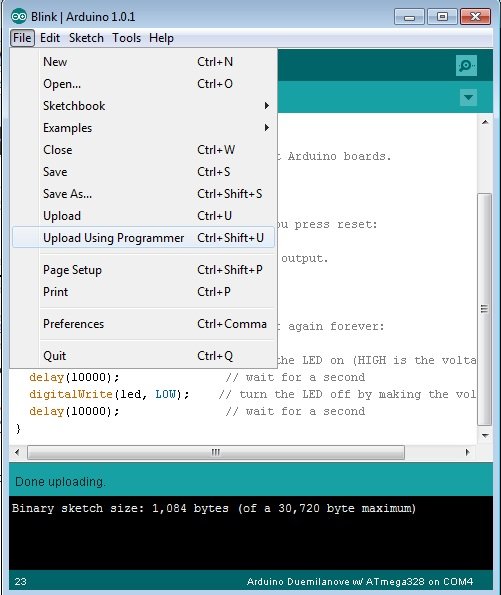Click the 'Binary sketch size' console line

(x=214, y=508)
